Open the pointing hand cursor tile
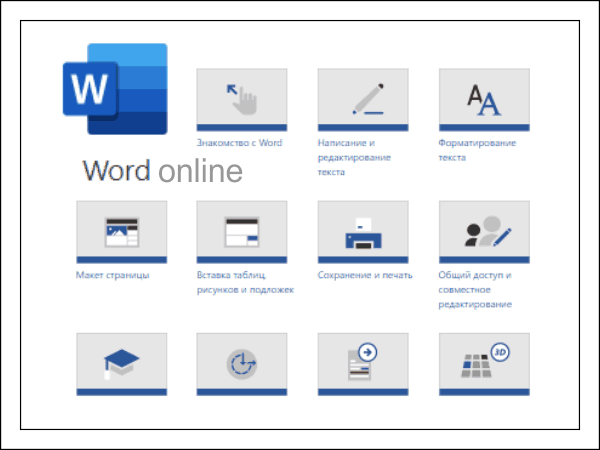Image resolution: width=600 pixels, height=450 pixels. (242, 99)
